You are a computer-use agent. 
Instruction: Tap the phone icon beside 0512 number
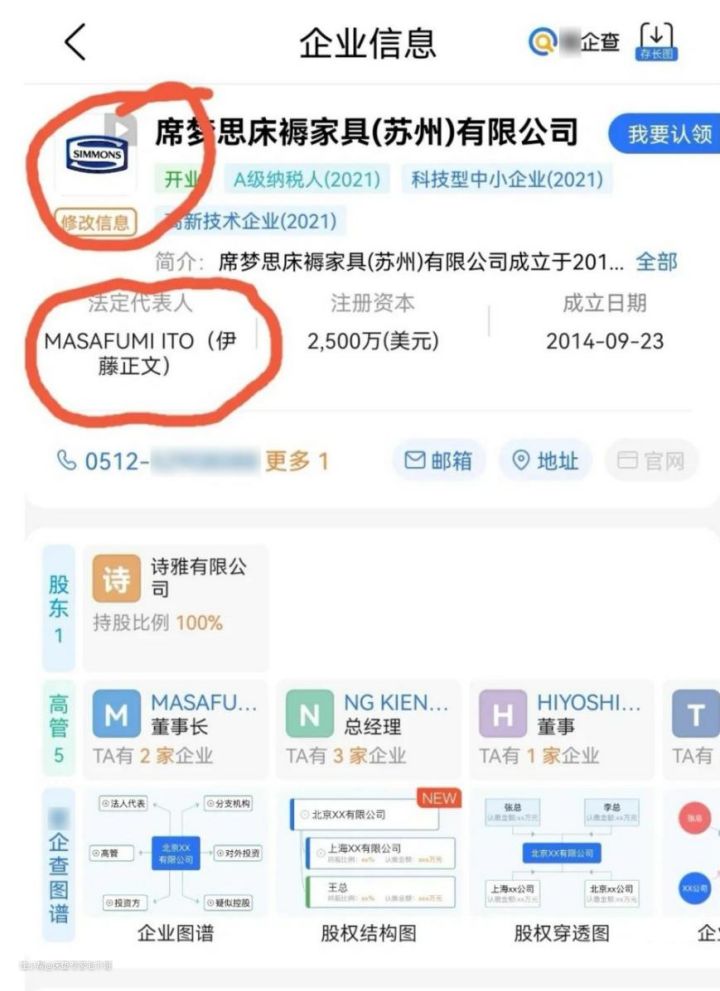pyautogui.click(x=66, y=460)
